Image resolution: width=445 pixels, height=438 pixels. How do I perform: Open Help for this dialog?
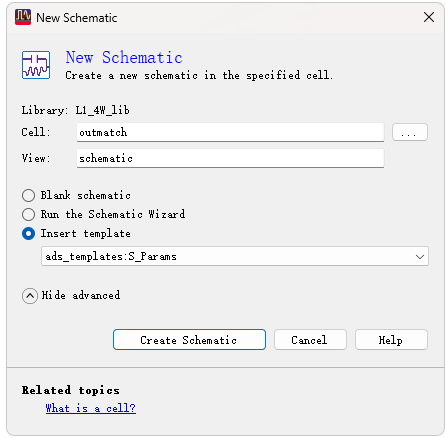[x=391, y=340]
